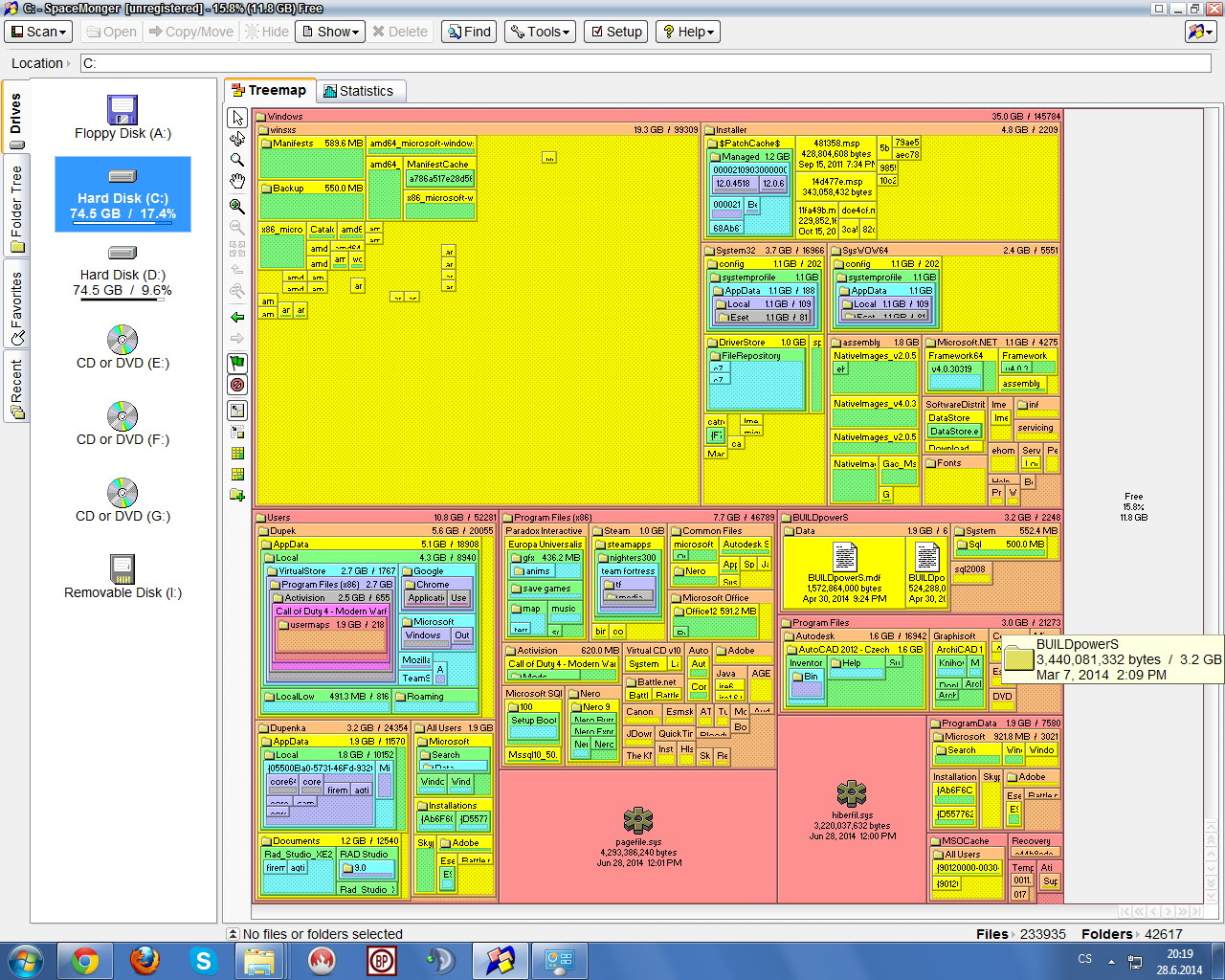1225x980 pixels.
Task: Select the SysWOW64 folder header
Action: point(945,250)
